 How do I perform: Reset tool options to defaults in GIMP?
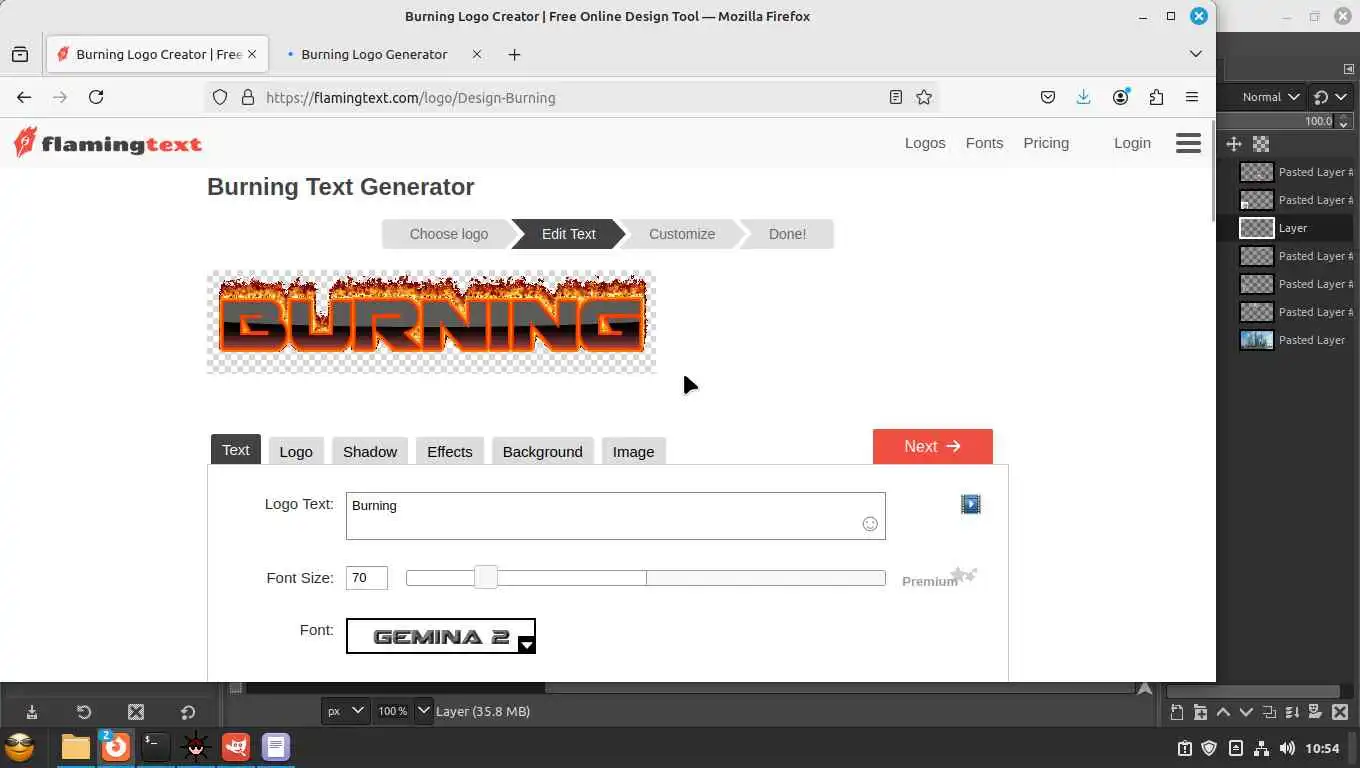pyautogui.click(x=188, y=712)
